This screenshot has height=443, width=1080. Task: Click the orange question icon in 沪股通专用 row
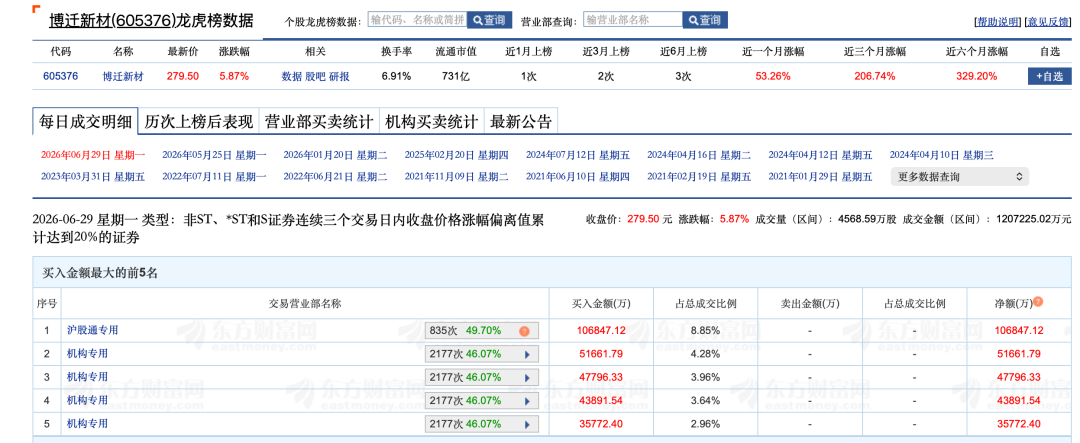[524, 331]
